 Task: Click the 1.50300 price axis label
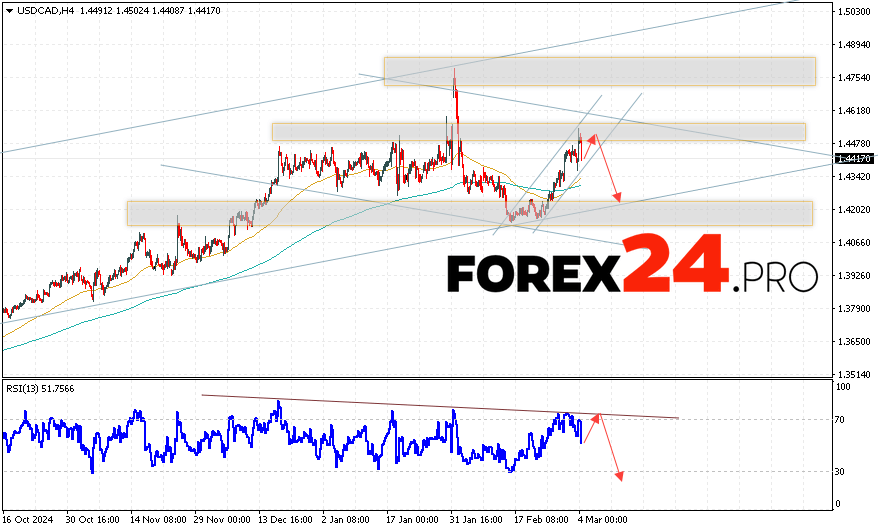(854, 12)
